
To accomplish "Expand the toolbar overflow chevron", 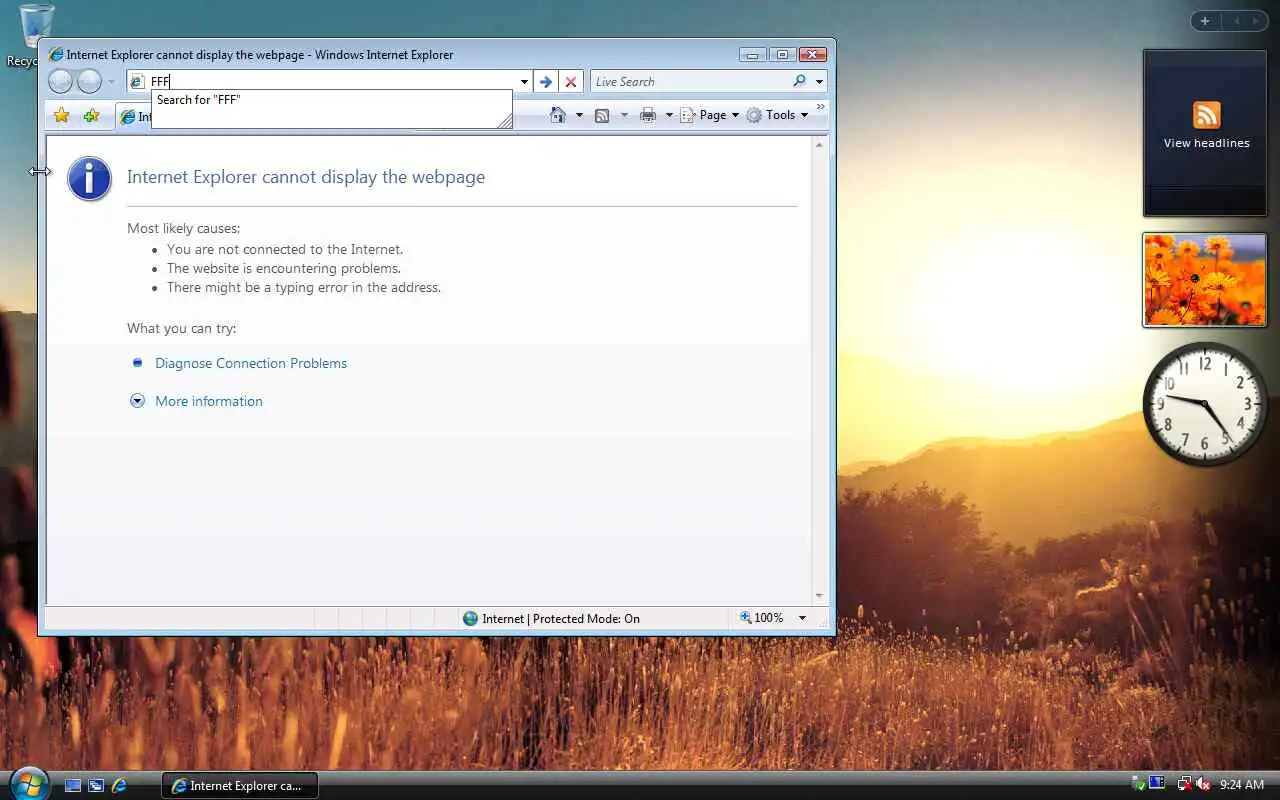I will [x=821, y=107].
